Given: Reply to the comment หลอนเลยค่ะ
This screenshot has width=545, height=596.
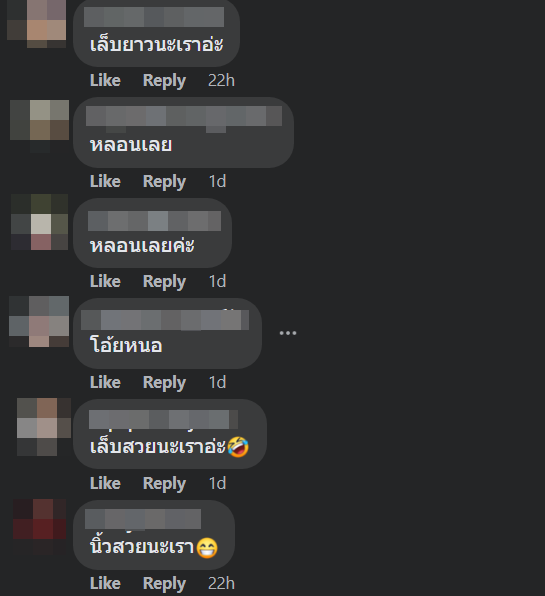Looking at the screenshot, I should click(164, 282).
